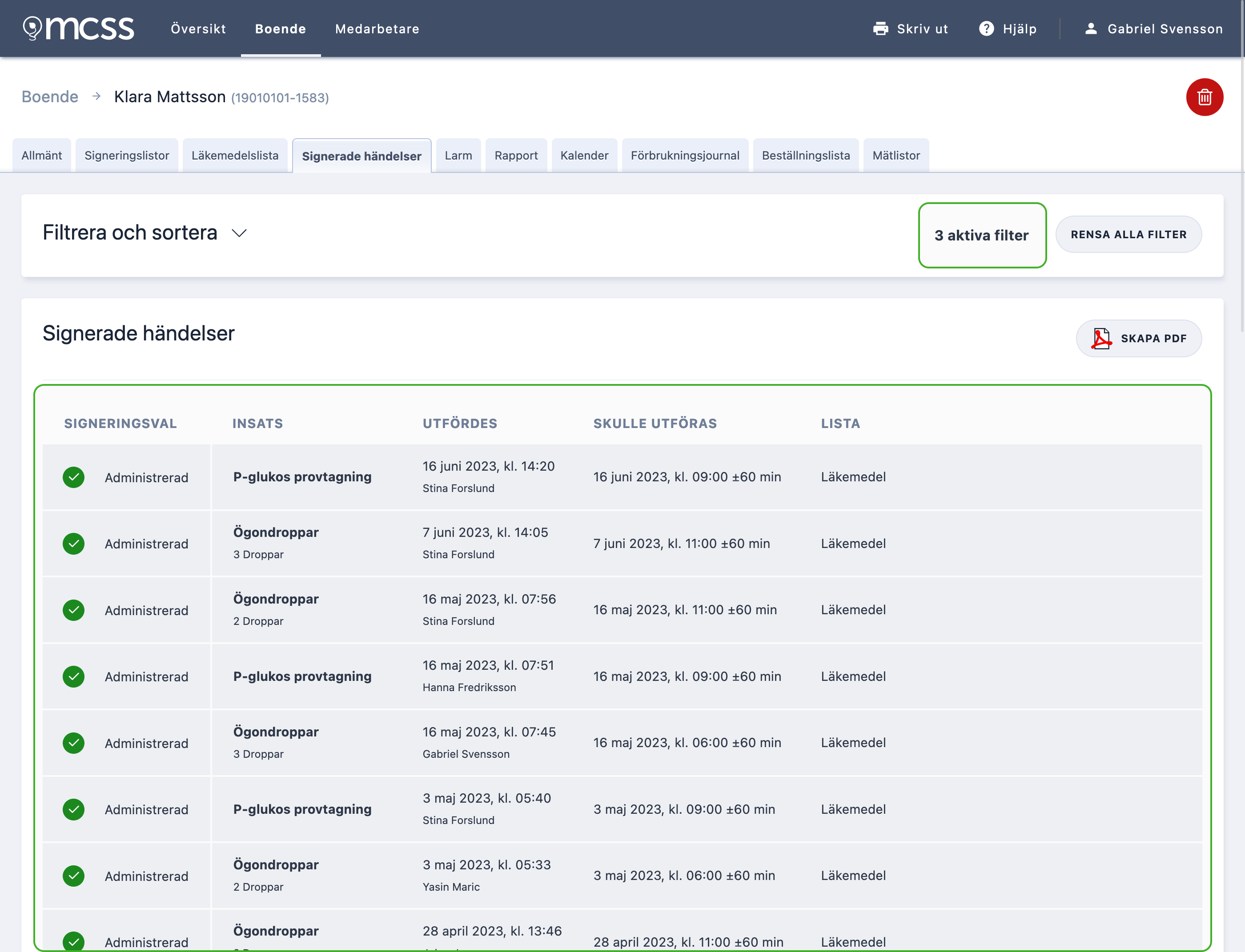The width and height of the screenshot is (1245, 952).
Task: Click the Skulle utföras column header
Action: pyautogui.click(x=655, y=423)
